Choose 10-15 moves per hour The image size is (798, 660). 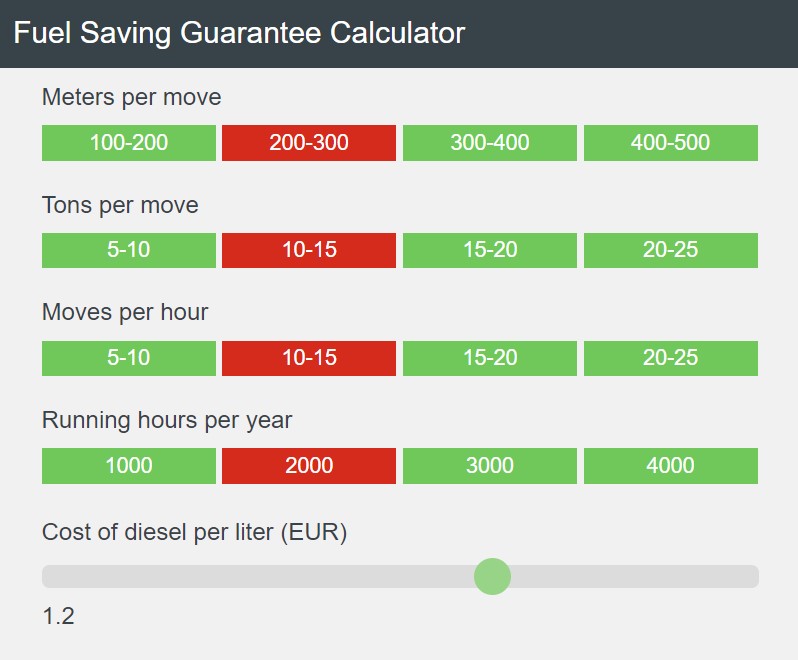tap(309, 358)
